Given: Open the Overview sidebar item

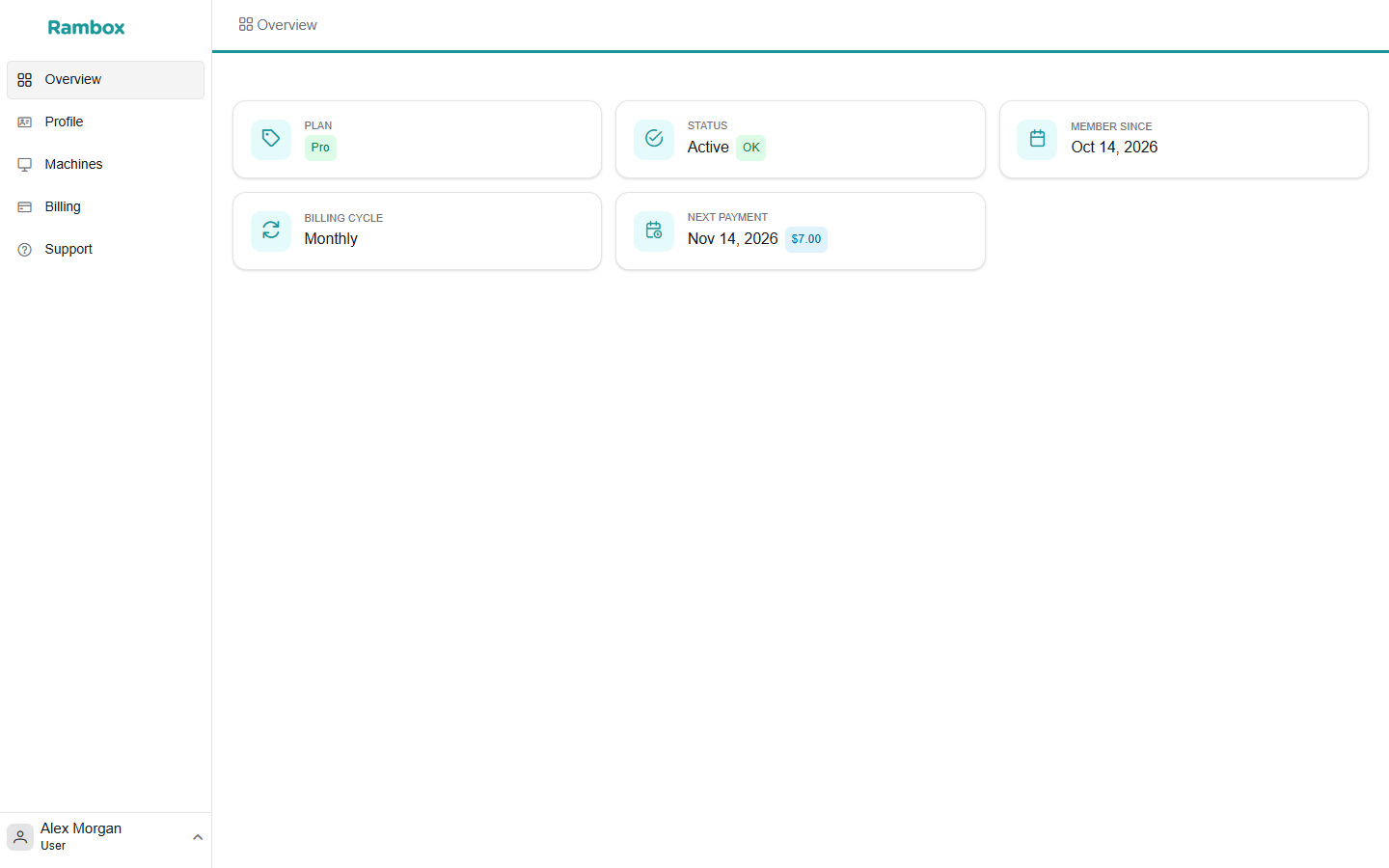Looking at the screenshot, I should pos(105,80).
